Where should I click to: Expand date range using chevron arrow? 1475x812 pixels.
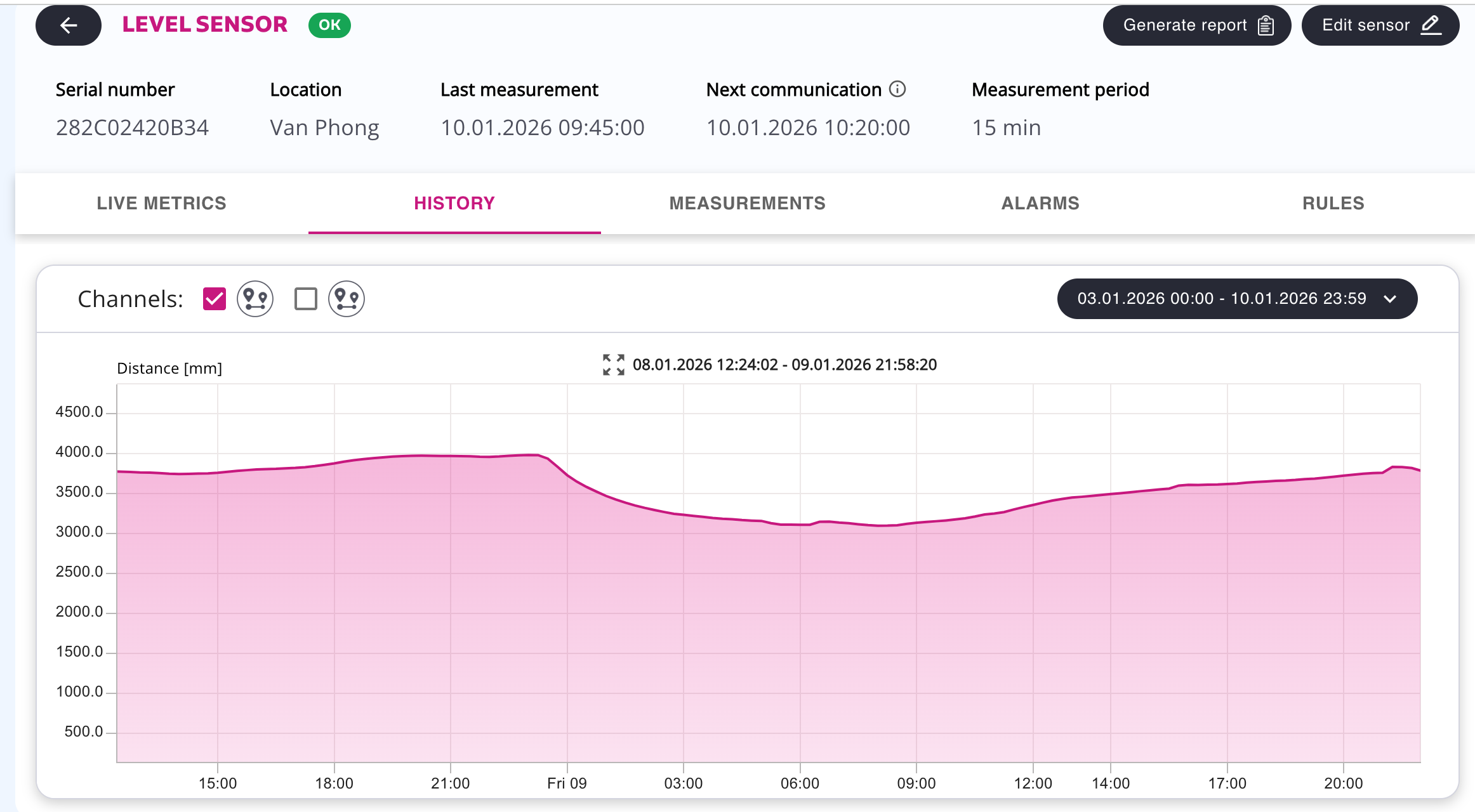coord(1390,299)
